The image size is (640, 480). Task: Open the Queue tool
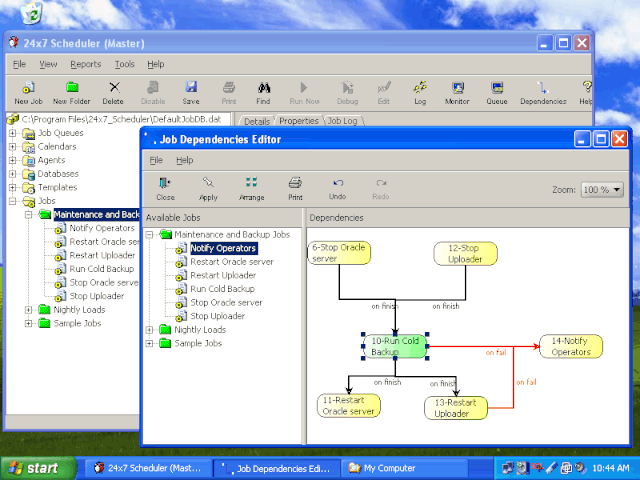[x=497, y=93]
